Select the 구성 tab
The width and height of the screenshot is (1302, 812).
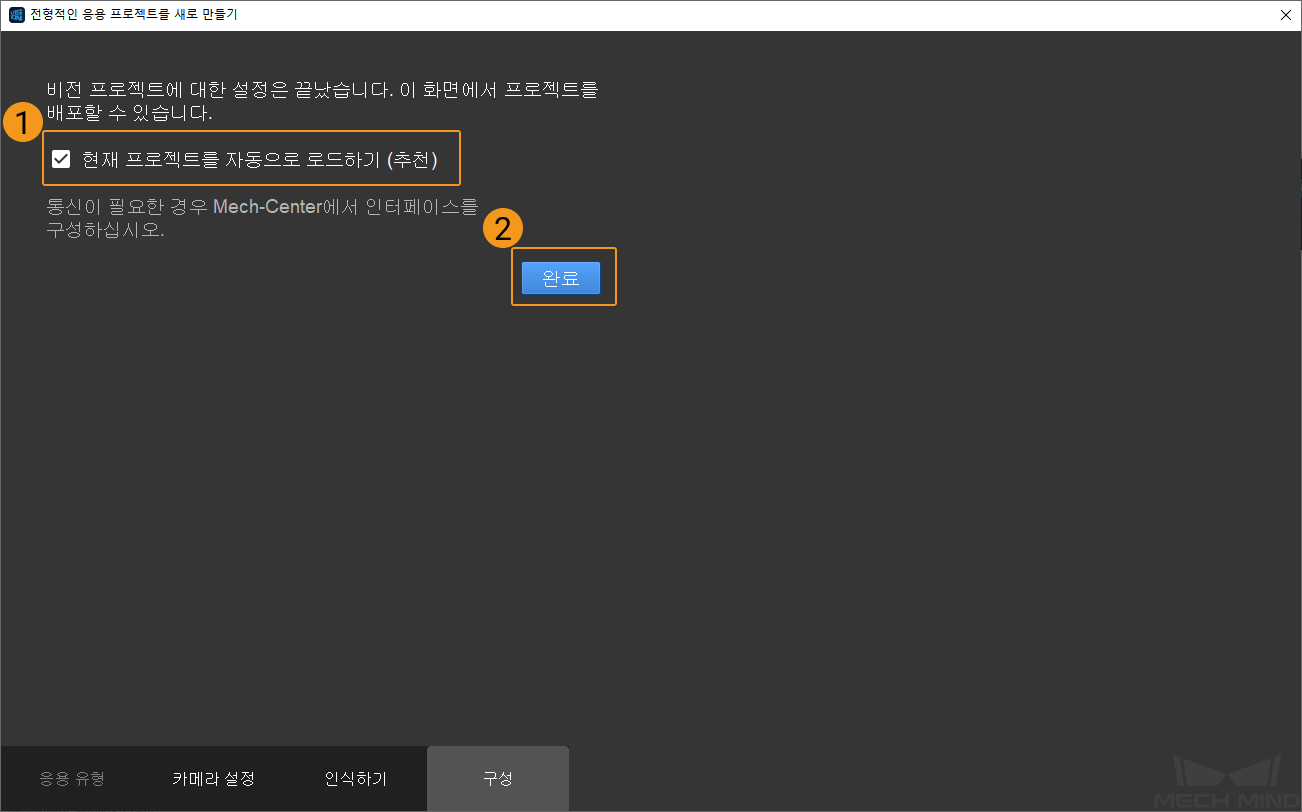[498, 779]
